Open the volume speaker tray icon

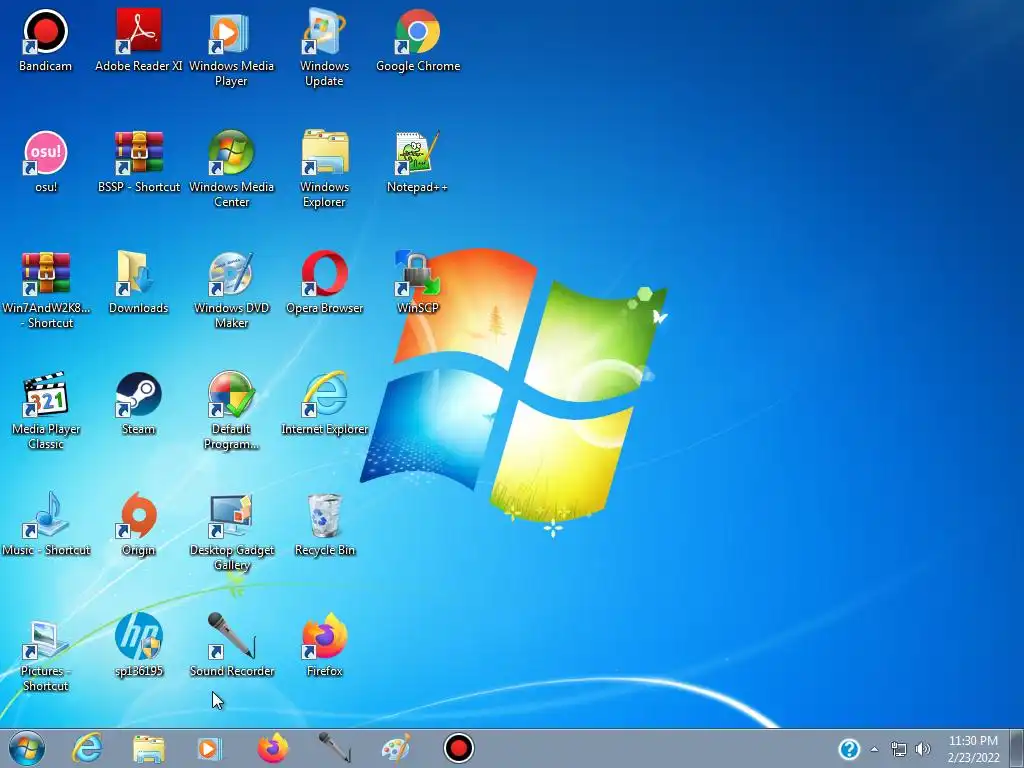coord(922,749)
